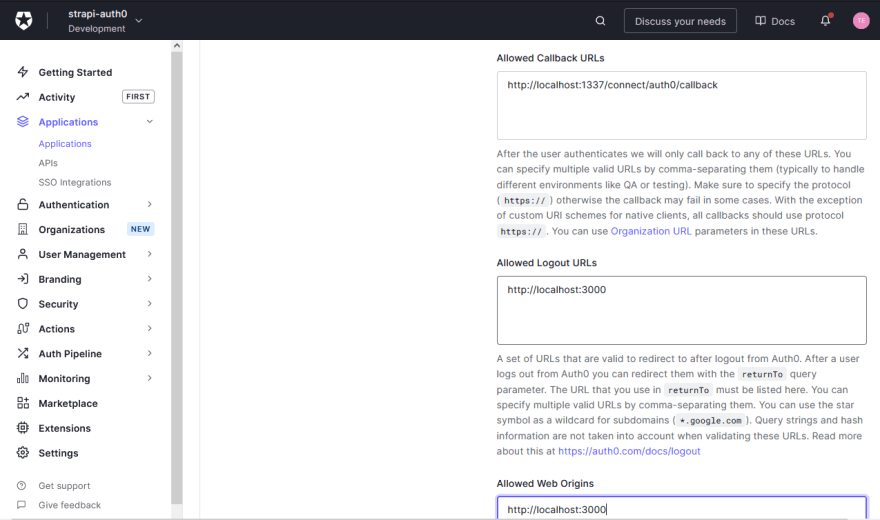Viewport: 880px width, 520px height.
Task: Select the Applications submenu item
Action: (65, 144)
